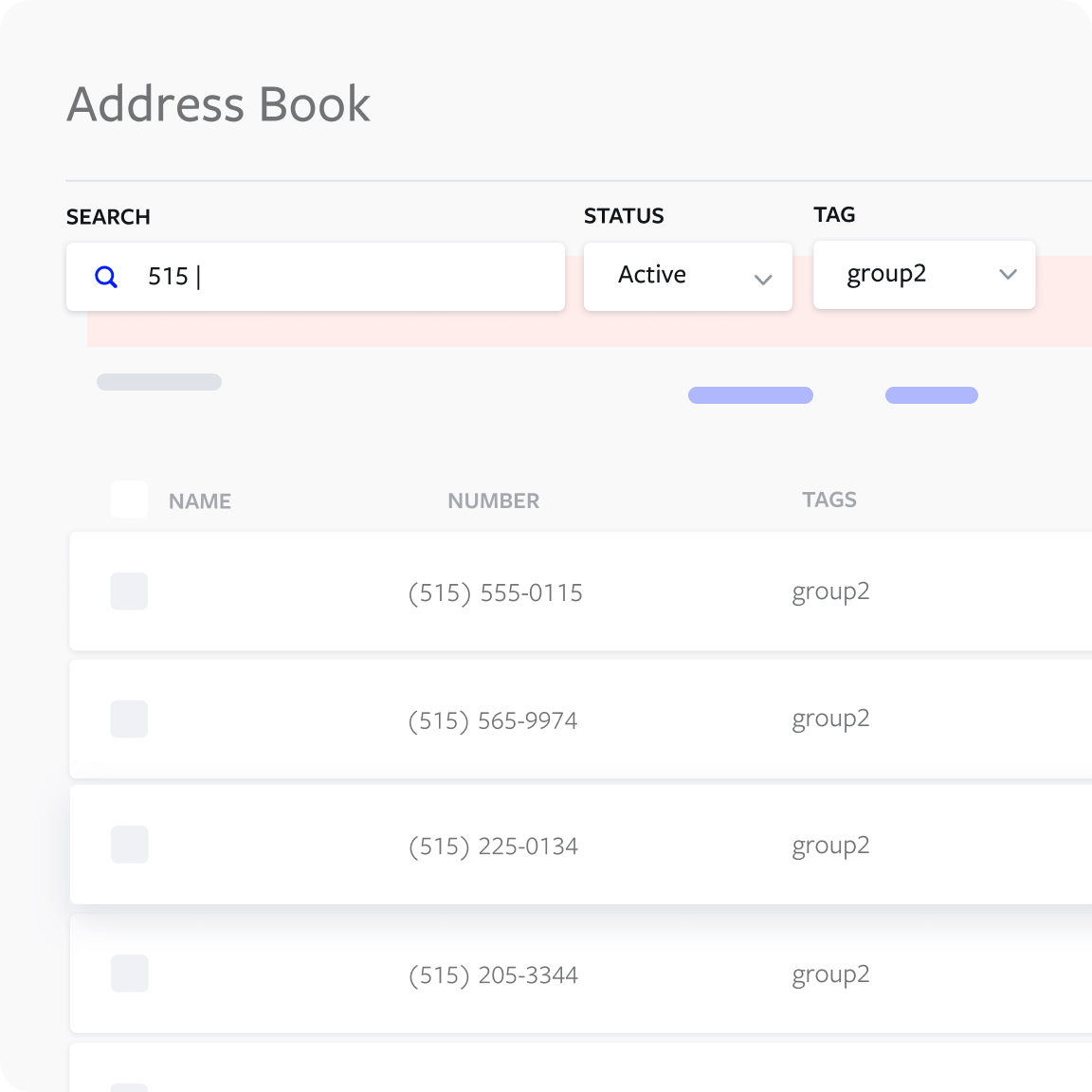Open the Status dropdown showing Active
The height and width of the screenshot is (1092, 1092).
point(687,276)
